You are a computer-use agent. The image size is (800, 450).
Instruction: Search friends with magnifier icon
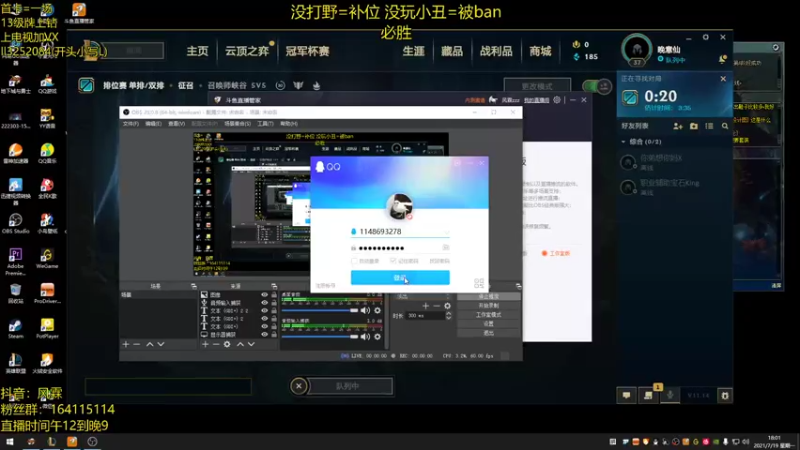[725, 126]
